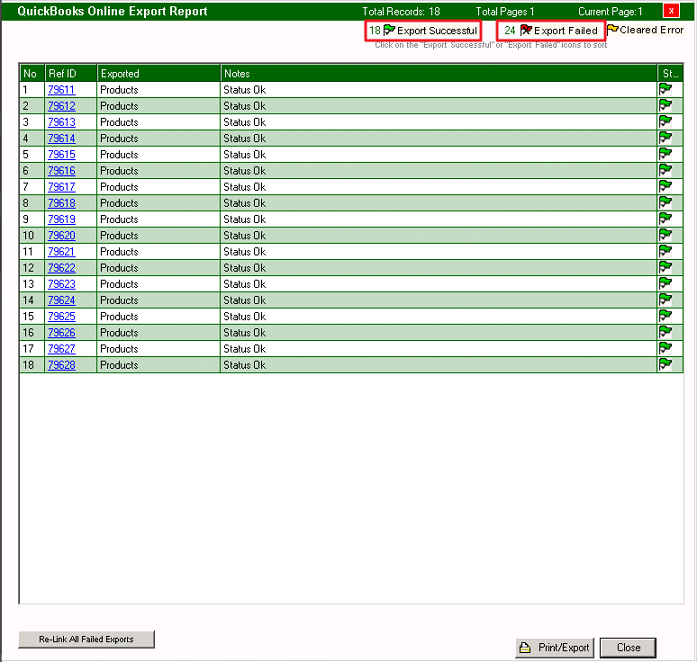Click the Ref ID column header
The height and width of the screenshot is (662, 697).
pyautogui.click(x=71, y=73)
